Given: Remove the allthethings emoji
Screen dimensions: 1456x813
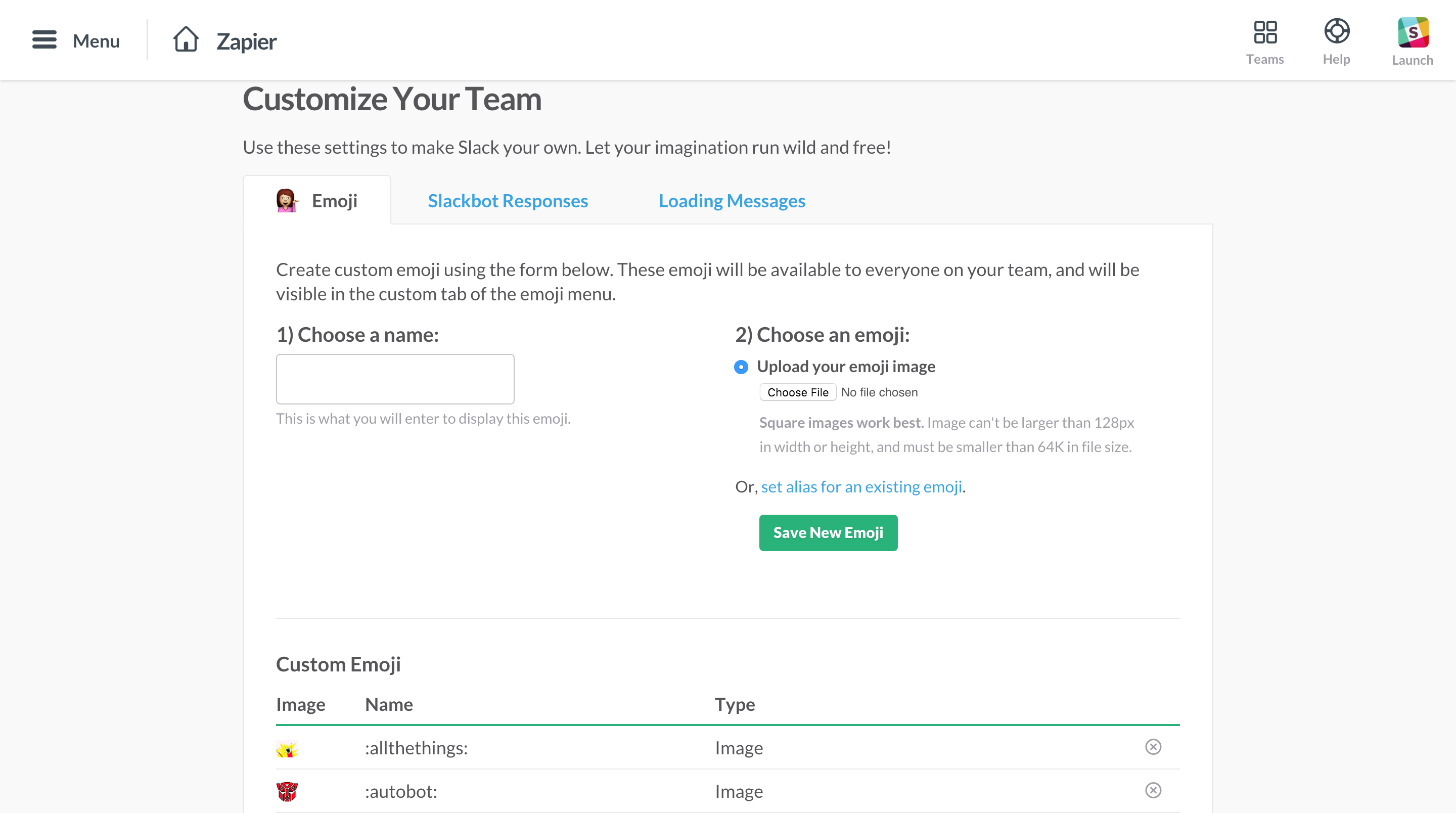Looking at the screenshot, I should [x=1153, y=747].
